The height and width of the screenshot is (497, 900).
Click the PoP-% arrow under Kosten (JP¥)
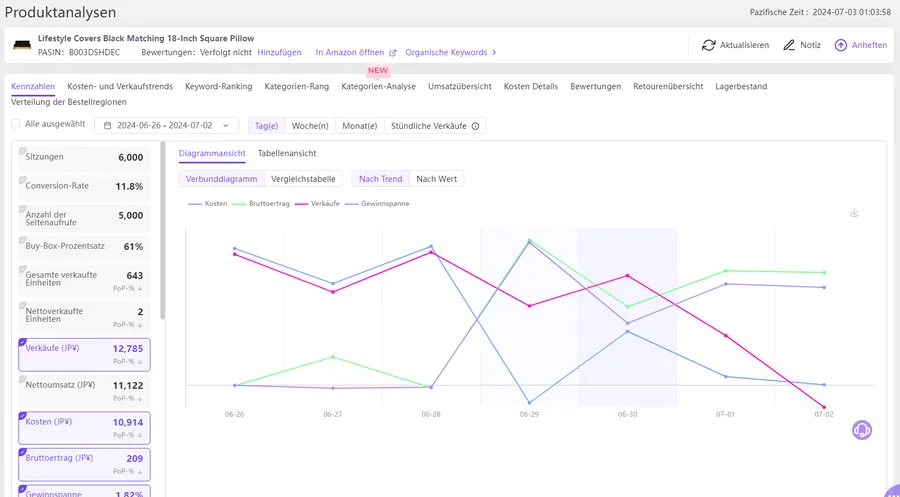click(x=139, y=435)
